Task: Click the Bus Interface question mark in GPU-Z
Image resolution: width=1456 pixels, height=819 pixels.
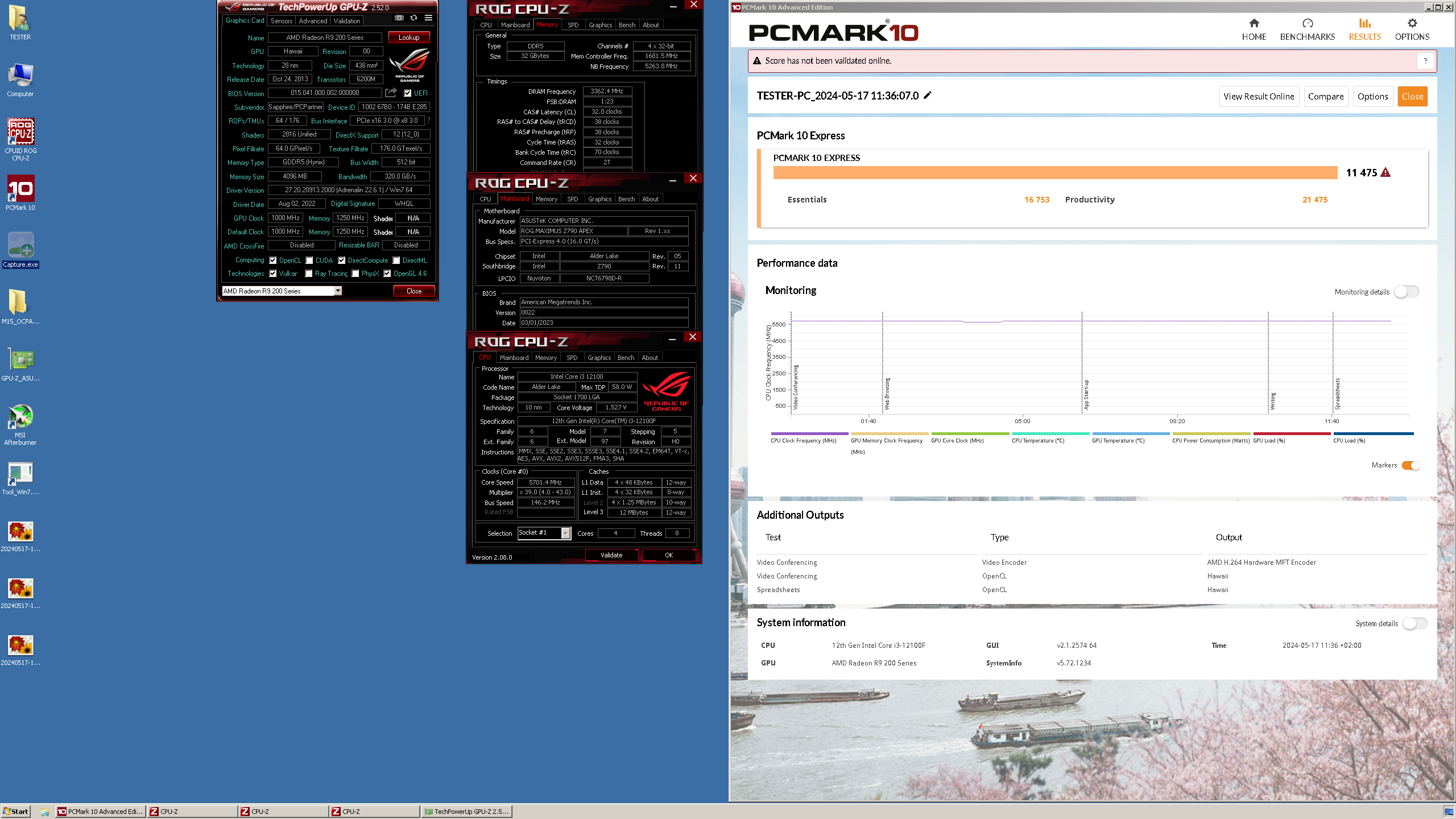Action: pyautogui.click(x=428, y=121)
